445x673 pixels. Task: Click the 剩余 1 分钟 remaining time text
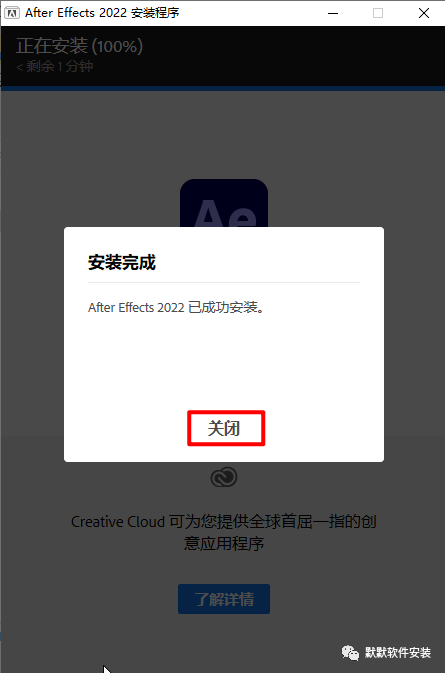pyautogui.click(x=54, y=67)
